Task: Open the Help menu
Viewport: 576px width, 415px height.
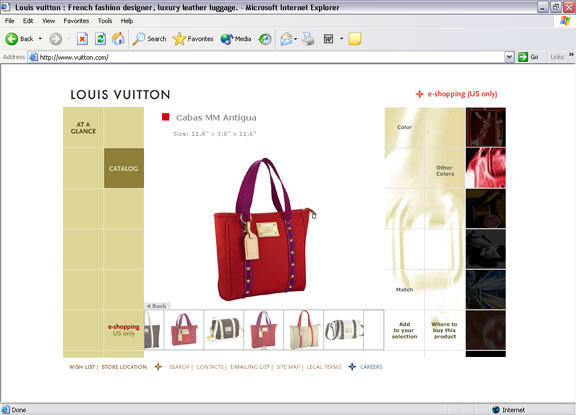Action: click(127, 21)
